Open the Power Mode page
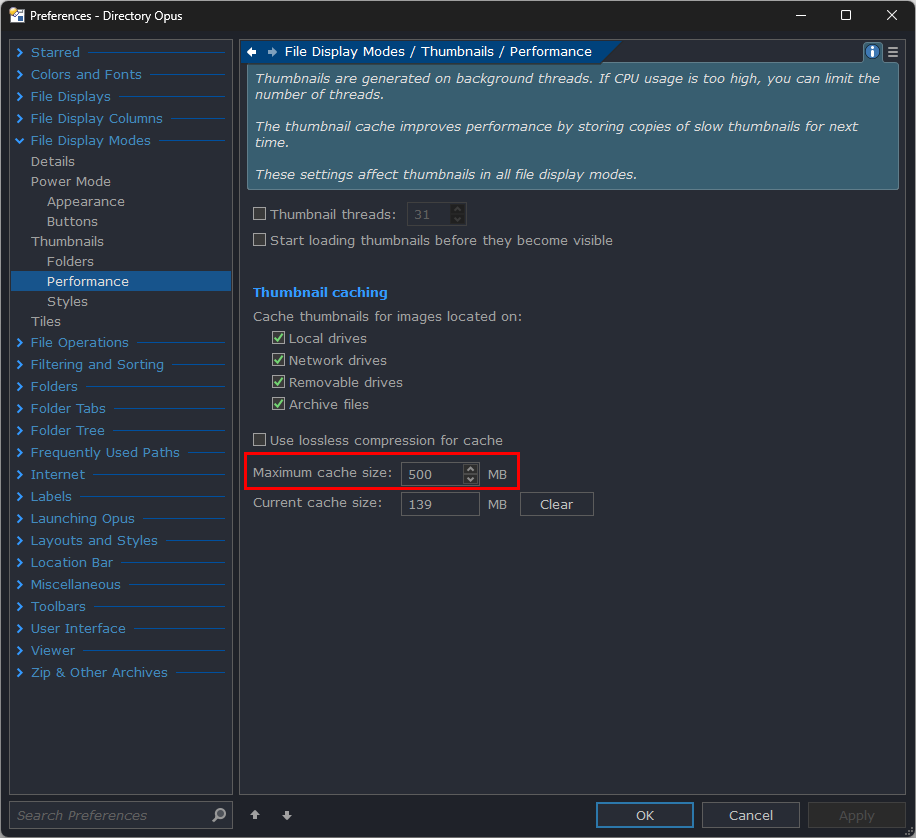This screenshot has height=838, width=916. (x=71, y=181)
